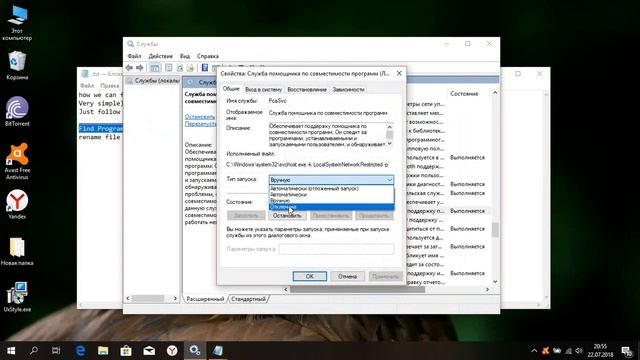Choose Автоматически (отложенный запуск) startup option
This screenshot has width=640, height=360.
pyautogui.click(x=331, y=189)
